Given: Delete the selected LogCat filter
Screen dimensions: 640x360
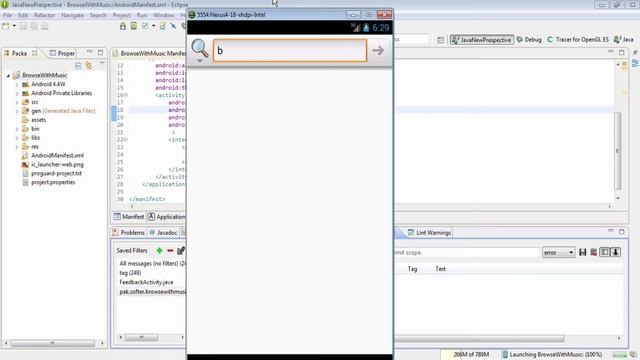Looking at the screenshot, I should [x=170, y=251].
